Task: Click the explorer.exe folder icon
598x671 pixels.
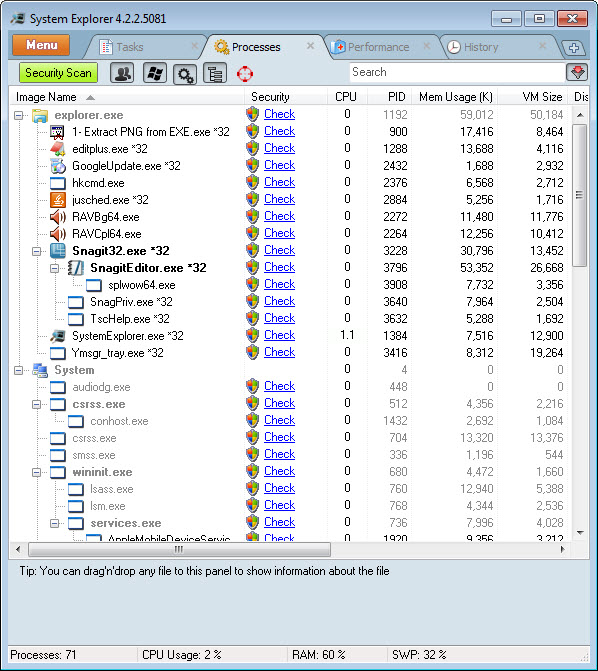Action: tap(40, 115)
